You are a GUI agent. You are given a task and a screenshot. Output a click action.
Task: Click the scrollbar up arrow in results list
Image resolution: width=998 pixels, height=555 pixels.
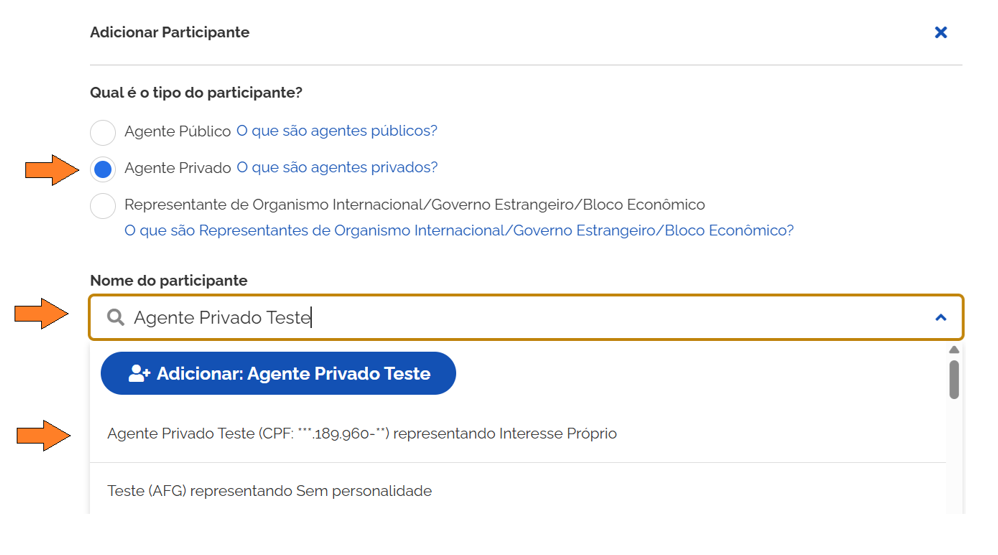point(954,350)
